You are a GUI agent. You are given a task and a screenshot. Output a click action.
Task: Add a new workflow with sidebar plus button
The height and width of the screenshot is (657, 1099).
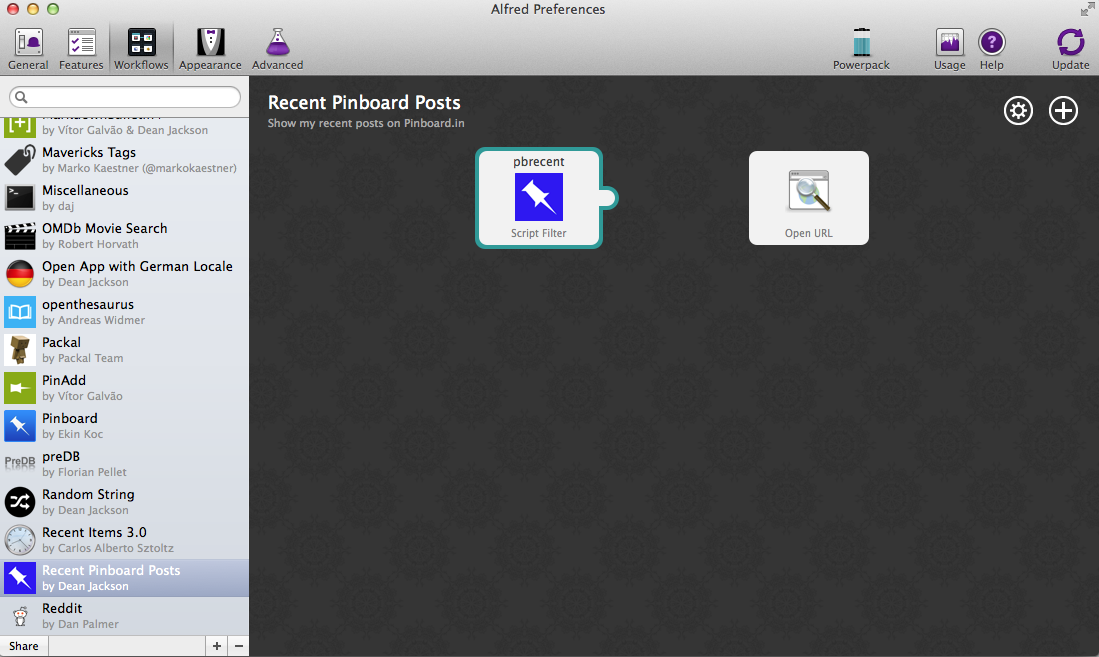point(217,646)
